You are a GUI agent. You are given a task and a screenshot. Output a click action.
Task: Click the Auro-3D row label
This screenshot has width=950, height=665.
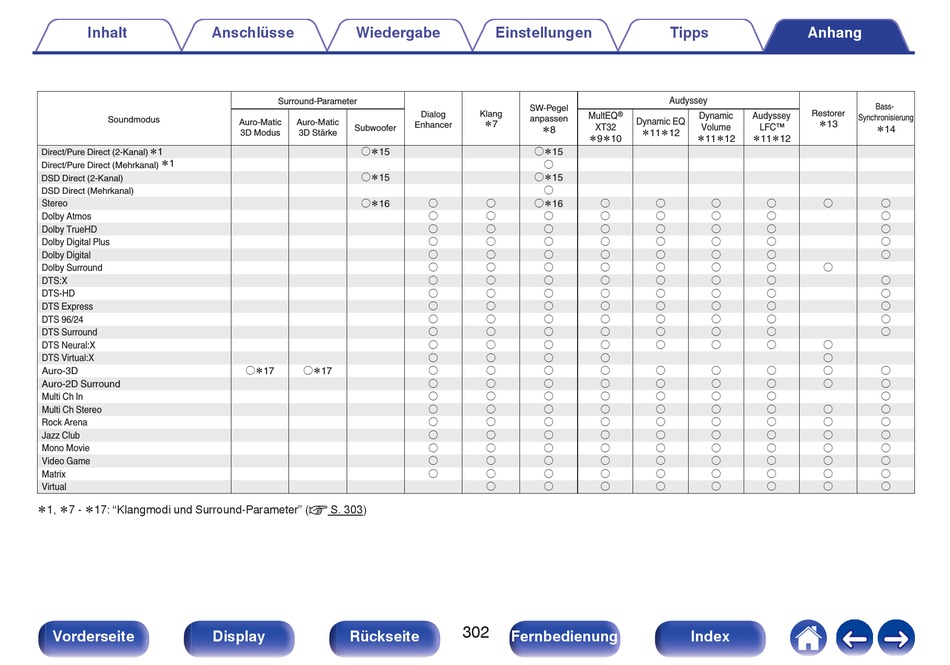[59, 371]
